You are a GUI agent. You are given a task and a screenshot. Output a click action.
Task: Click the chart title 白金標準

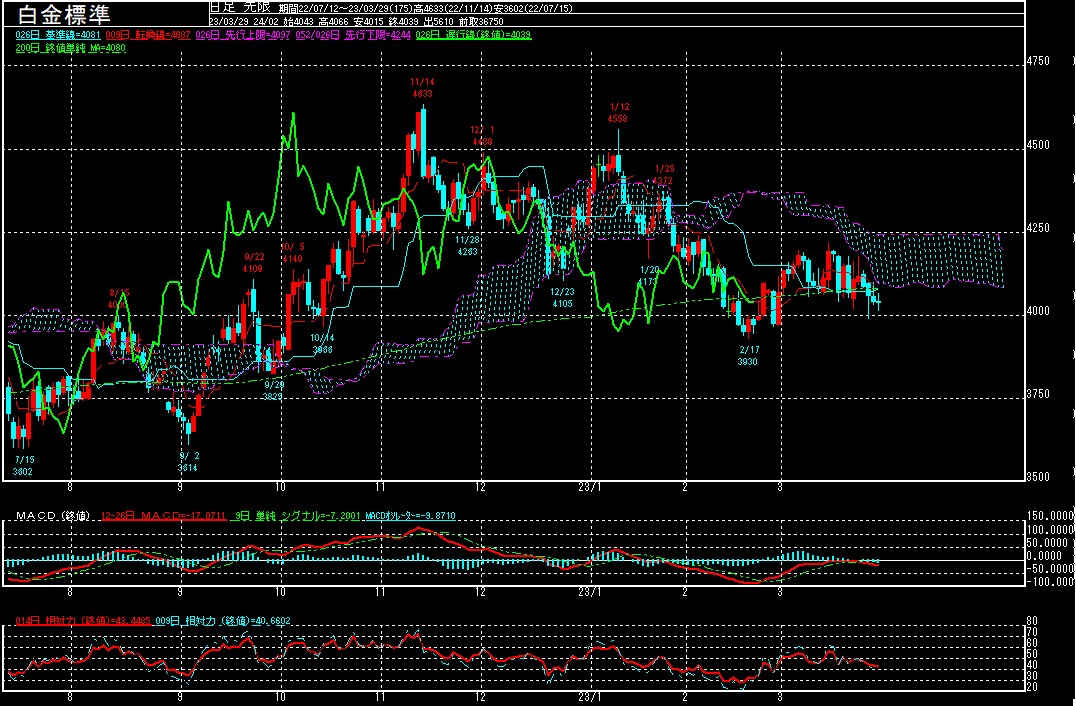click(x=64, y=14)
